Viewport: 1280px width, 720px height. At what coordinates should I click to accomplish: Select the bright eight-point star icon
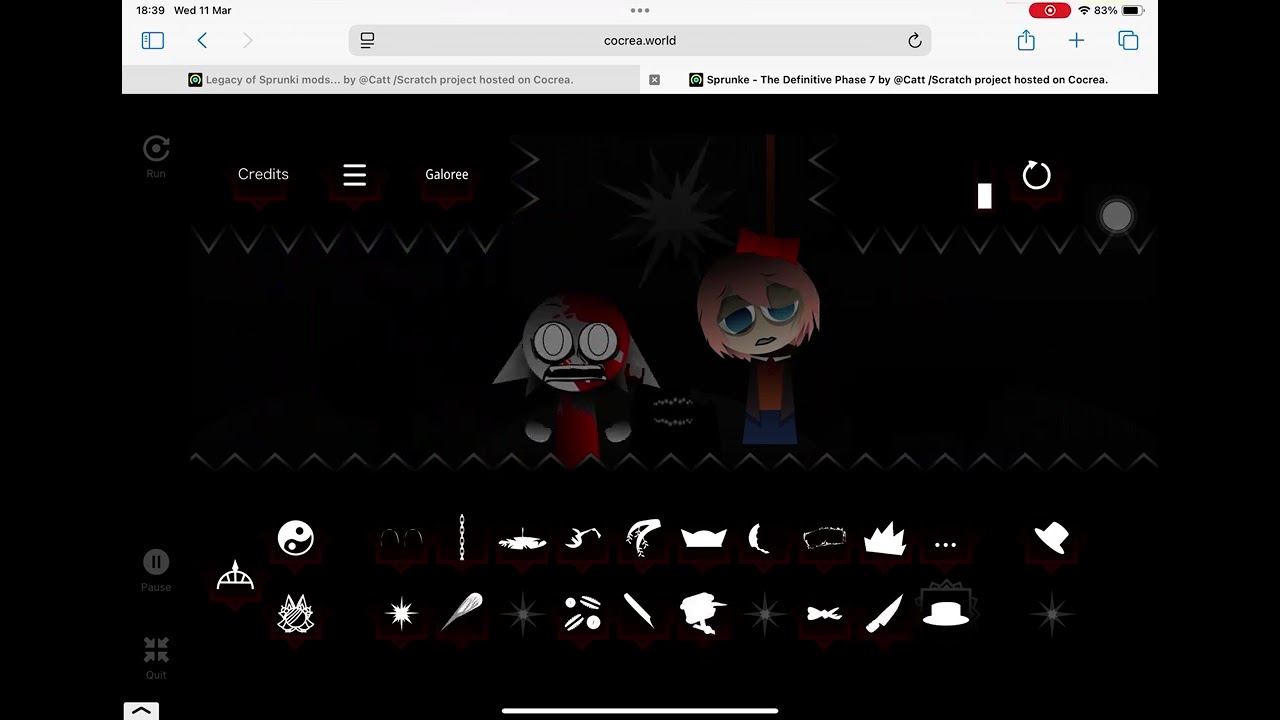point(401,613)
